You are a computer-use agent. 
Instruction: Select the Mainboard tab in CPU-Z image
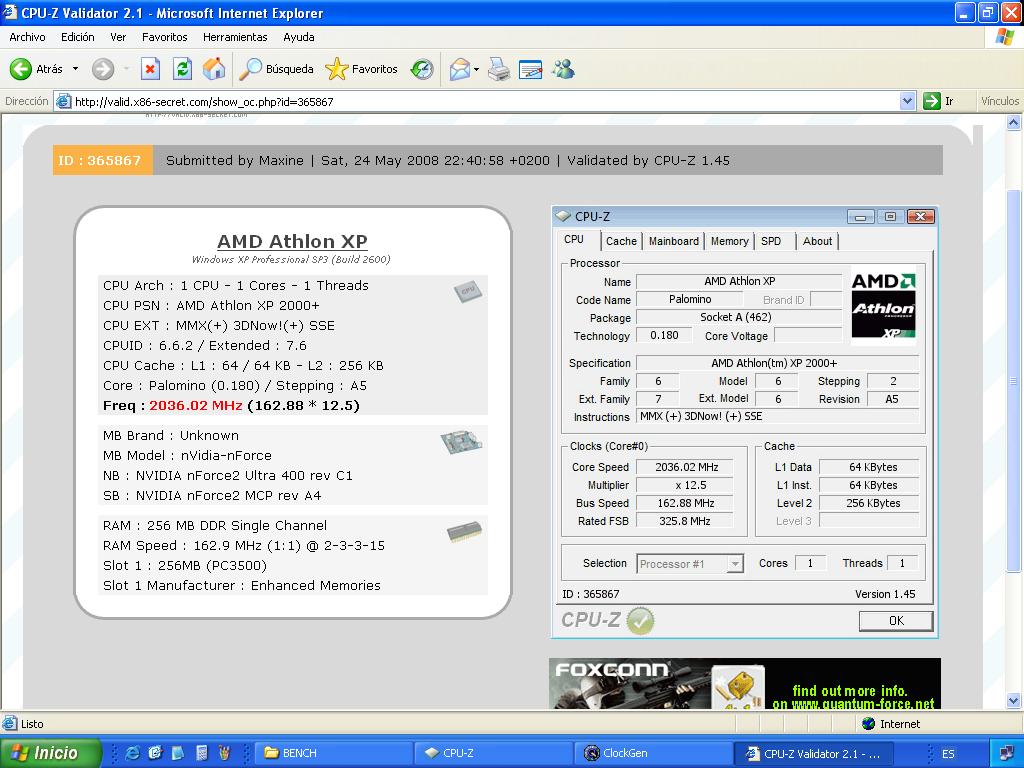click(673, 241)
